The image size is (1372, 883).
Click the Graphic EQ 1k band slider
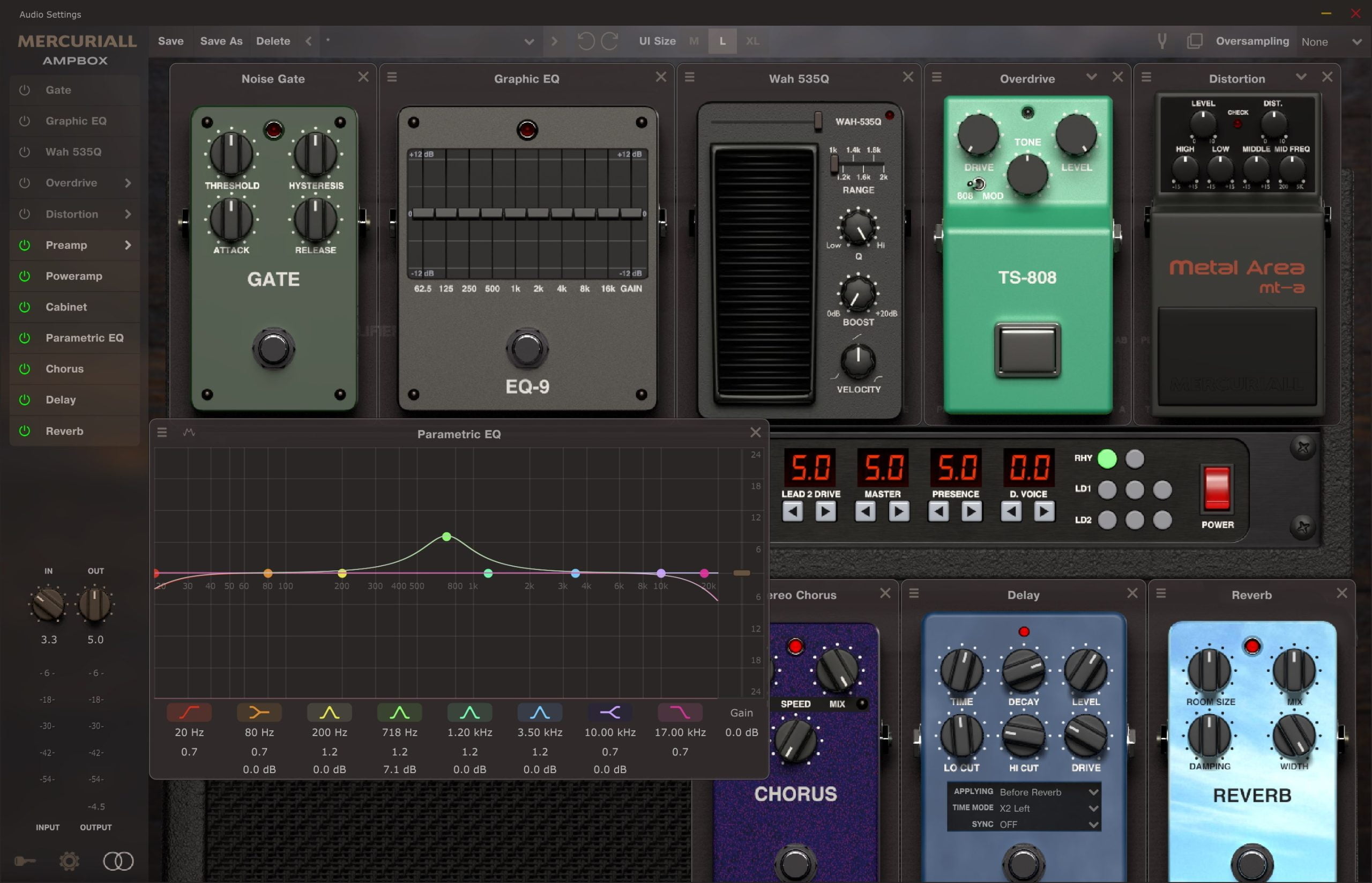[x=514, y=213]
